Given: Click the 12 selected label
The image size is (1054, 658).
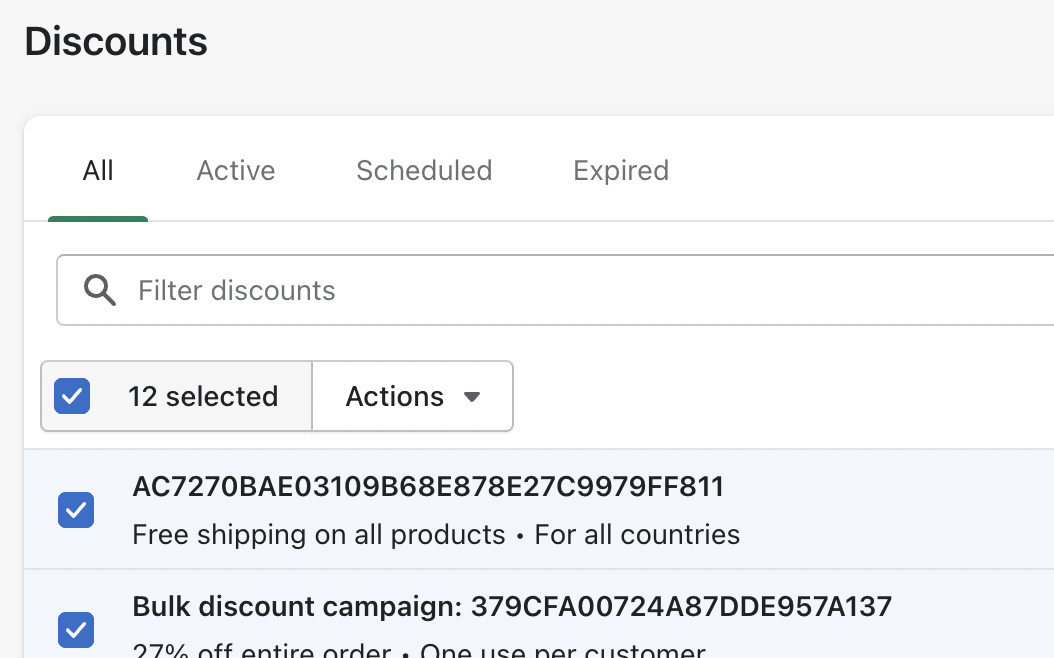Looking at the screenshot, I should 203,397.
